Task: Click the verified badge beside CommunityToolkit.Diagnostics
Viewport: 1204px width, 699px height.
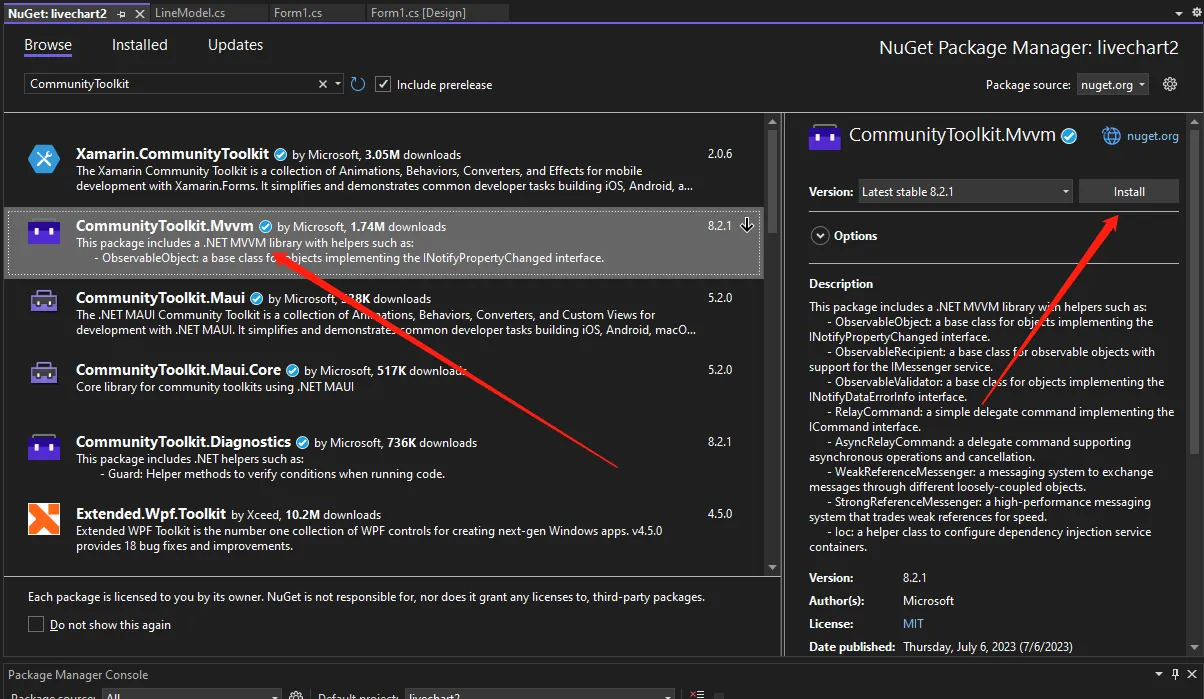Action: 303,442
